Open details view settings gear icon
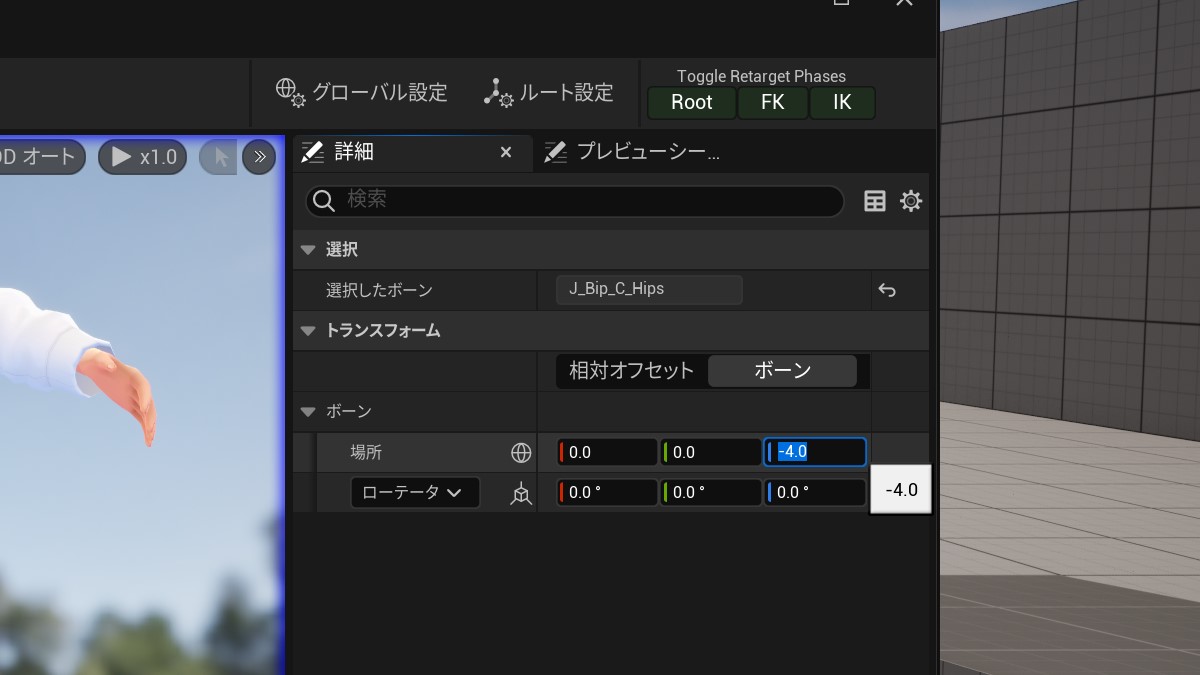1200x675 pixels. coord(911,201)
